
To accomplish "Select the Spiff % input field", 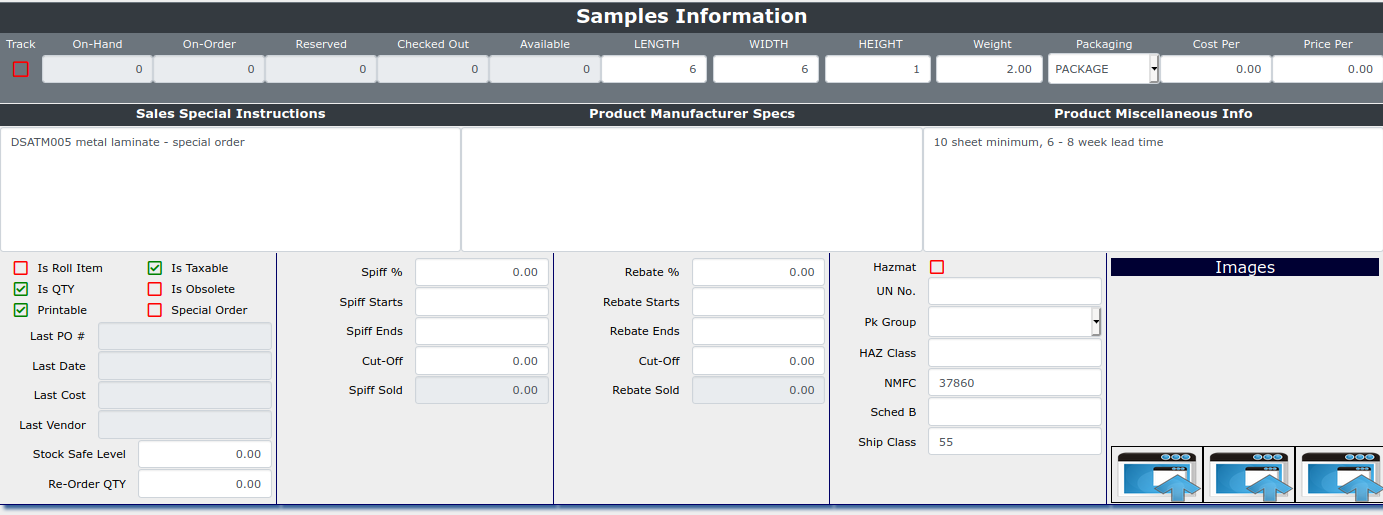I will [x=481, y=272].
